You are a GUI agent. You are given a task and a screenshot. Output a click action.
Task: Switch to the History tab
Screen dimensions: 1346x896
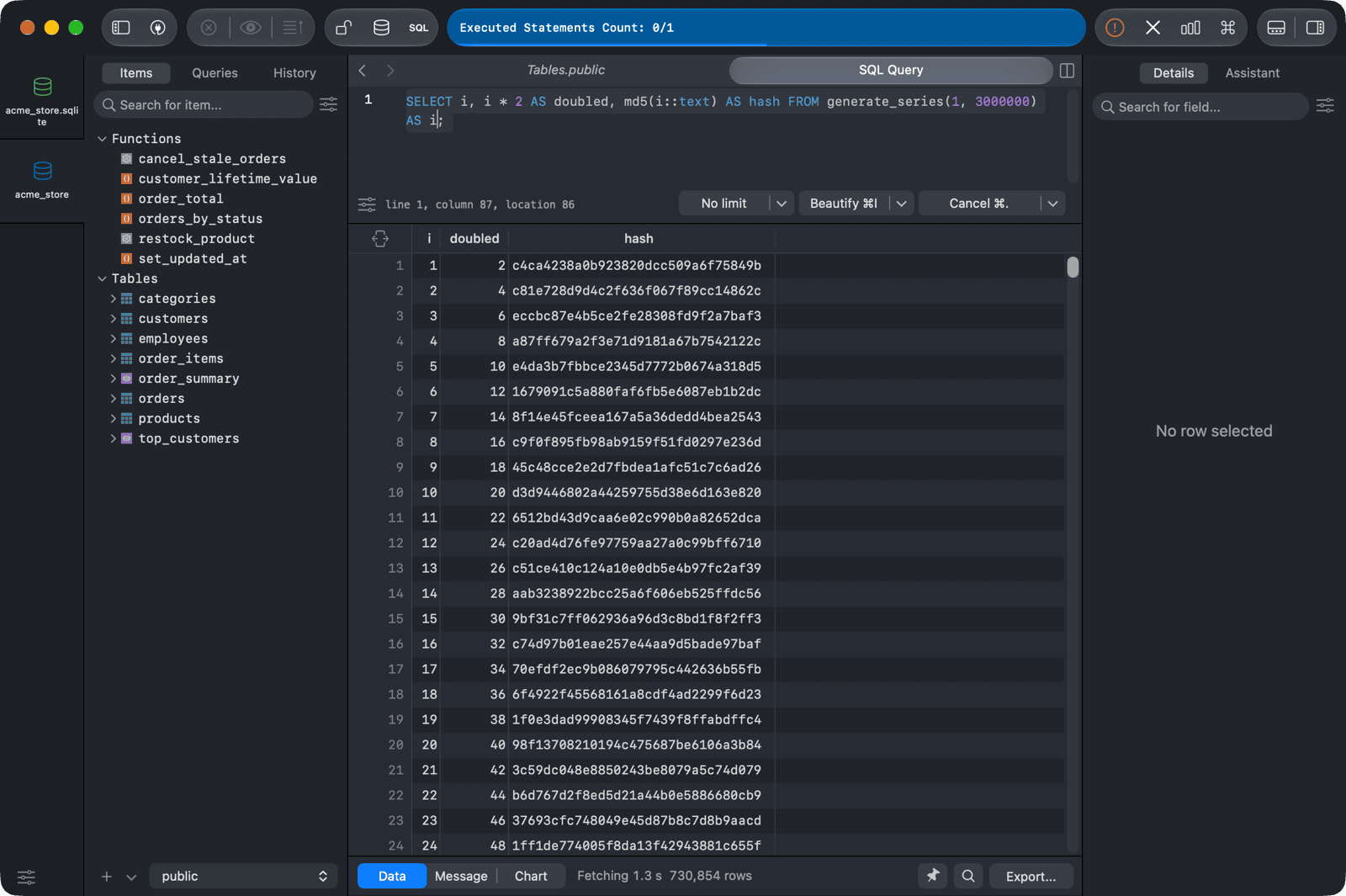click(294, 73)
